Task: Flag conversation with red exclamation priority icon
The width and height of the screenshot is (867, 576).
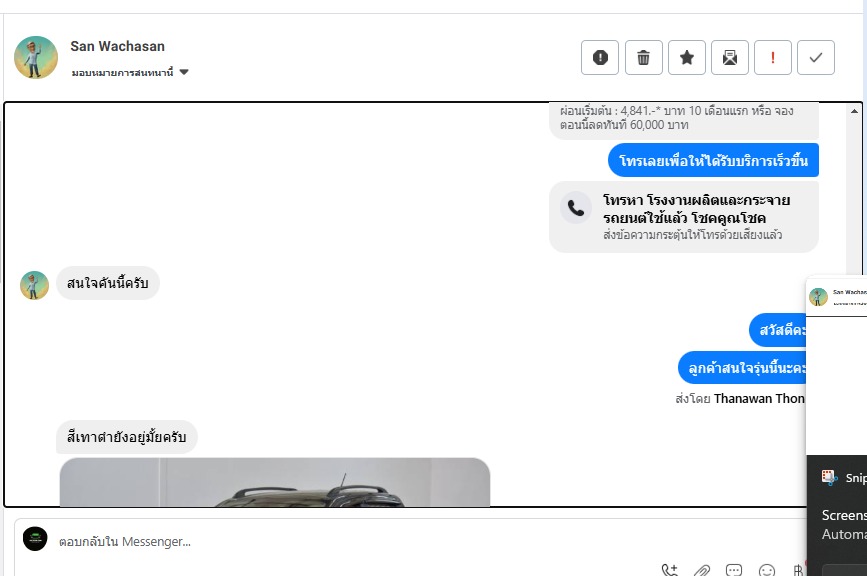Action: (773, 57)
